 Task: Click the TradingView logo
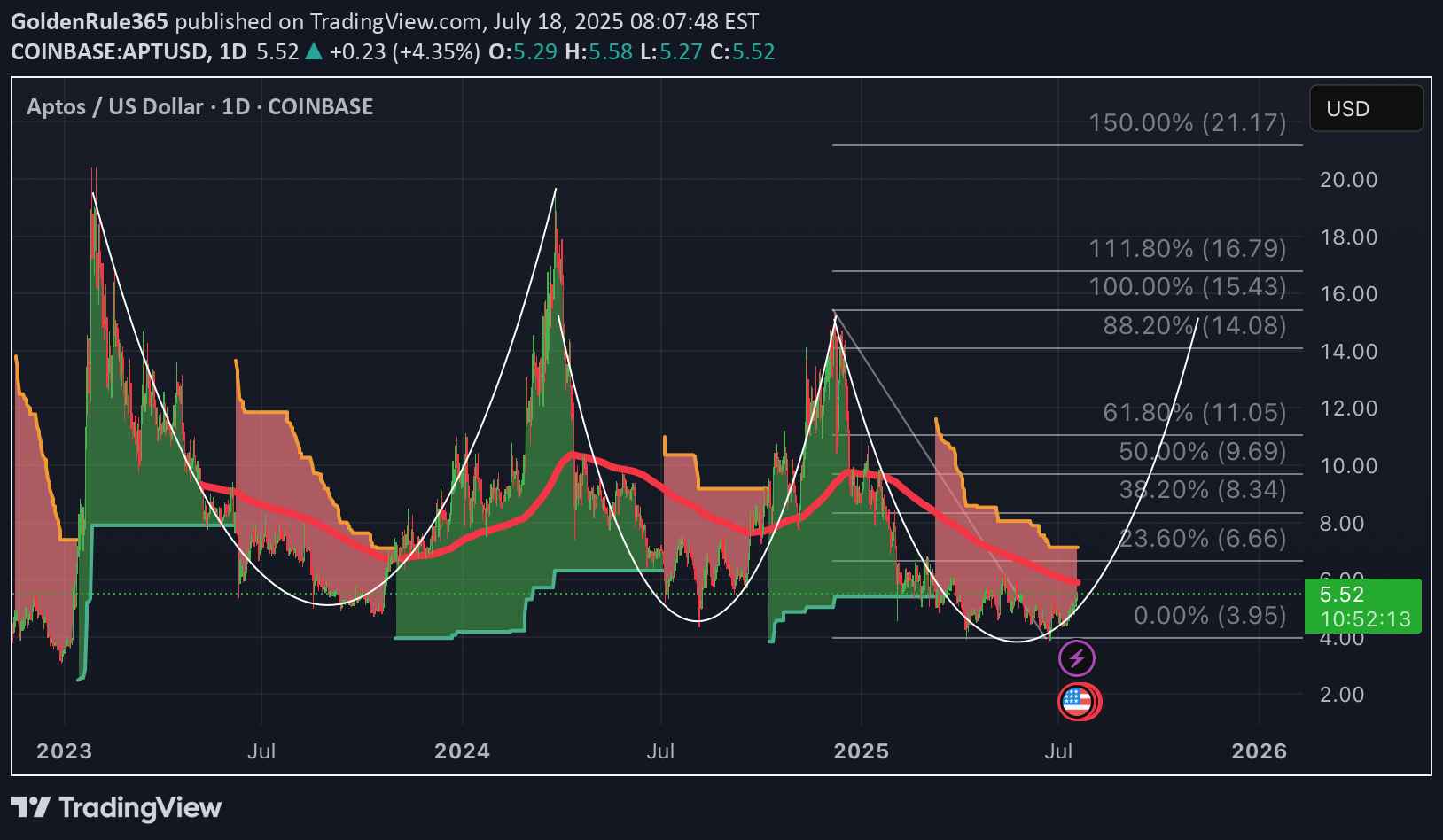(x=116, y=807)
